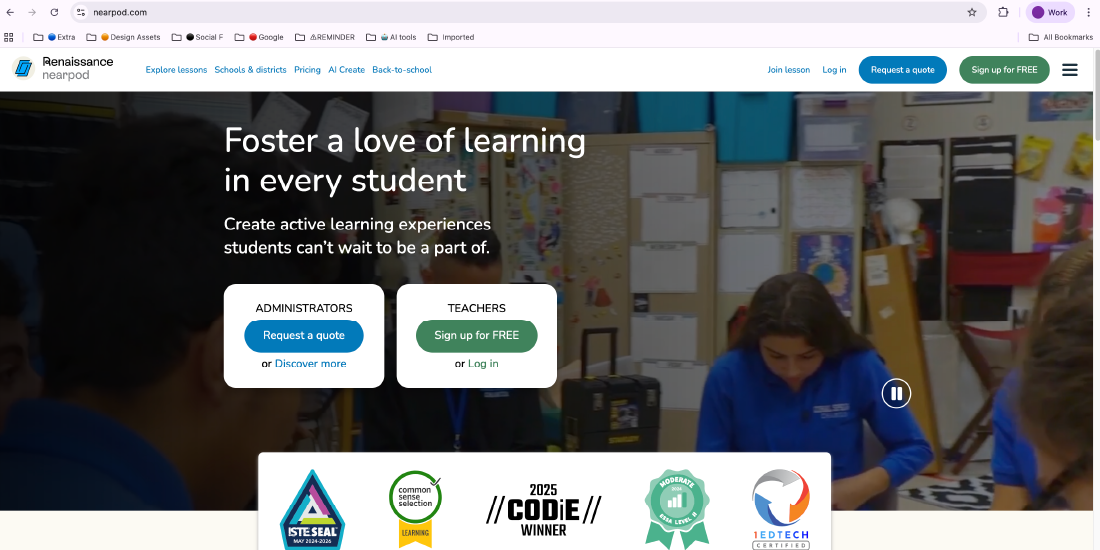Viewport: 1100px width, 550px height.
Task: Open Schools & districts in navigation
Action: click(250, 69)
